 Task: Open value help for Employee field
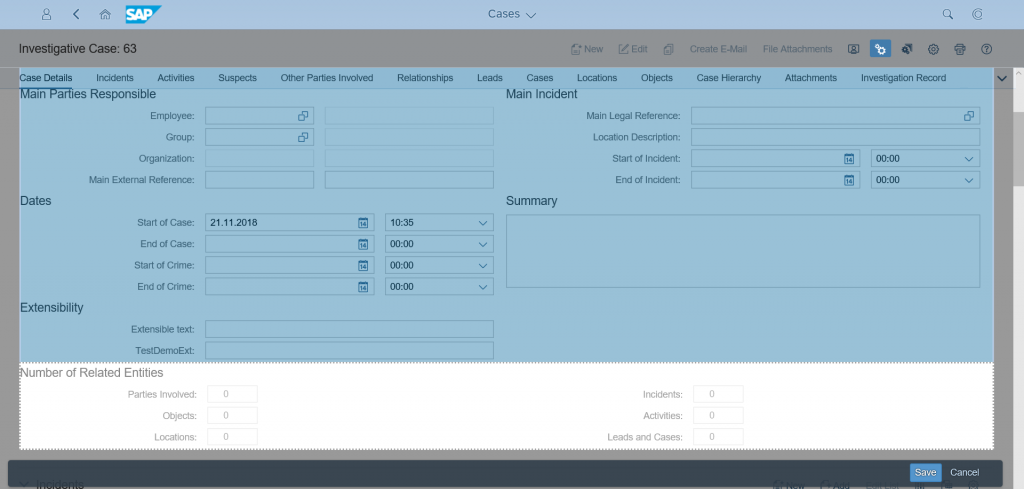pos(303,116)
